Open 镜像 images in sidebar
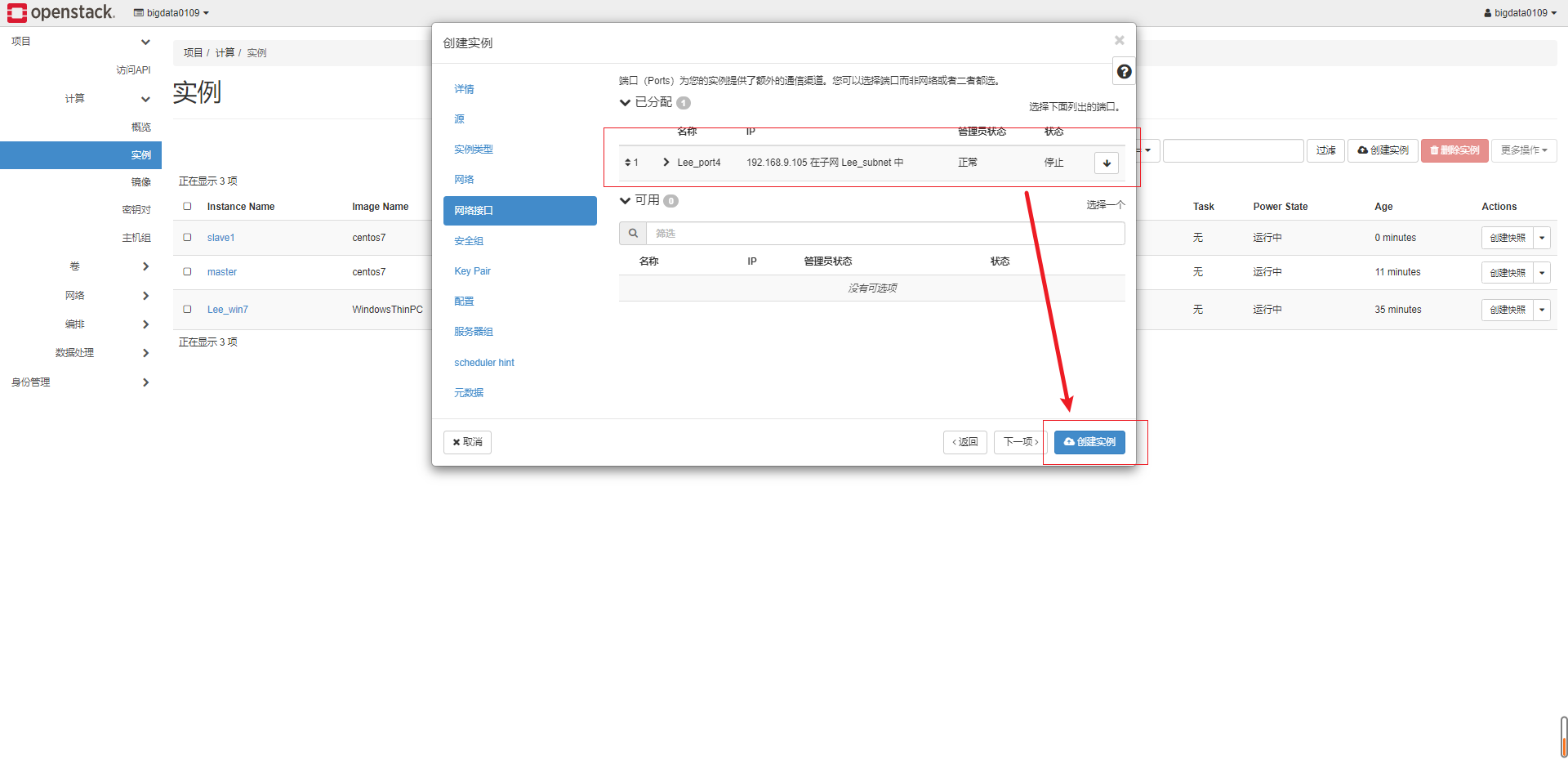This screenshot has height=773, width=1568. pos(141,182)
